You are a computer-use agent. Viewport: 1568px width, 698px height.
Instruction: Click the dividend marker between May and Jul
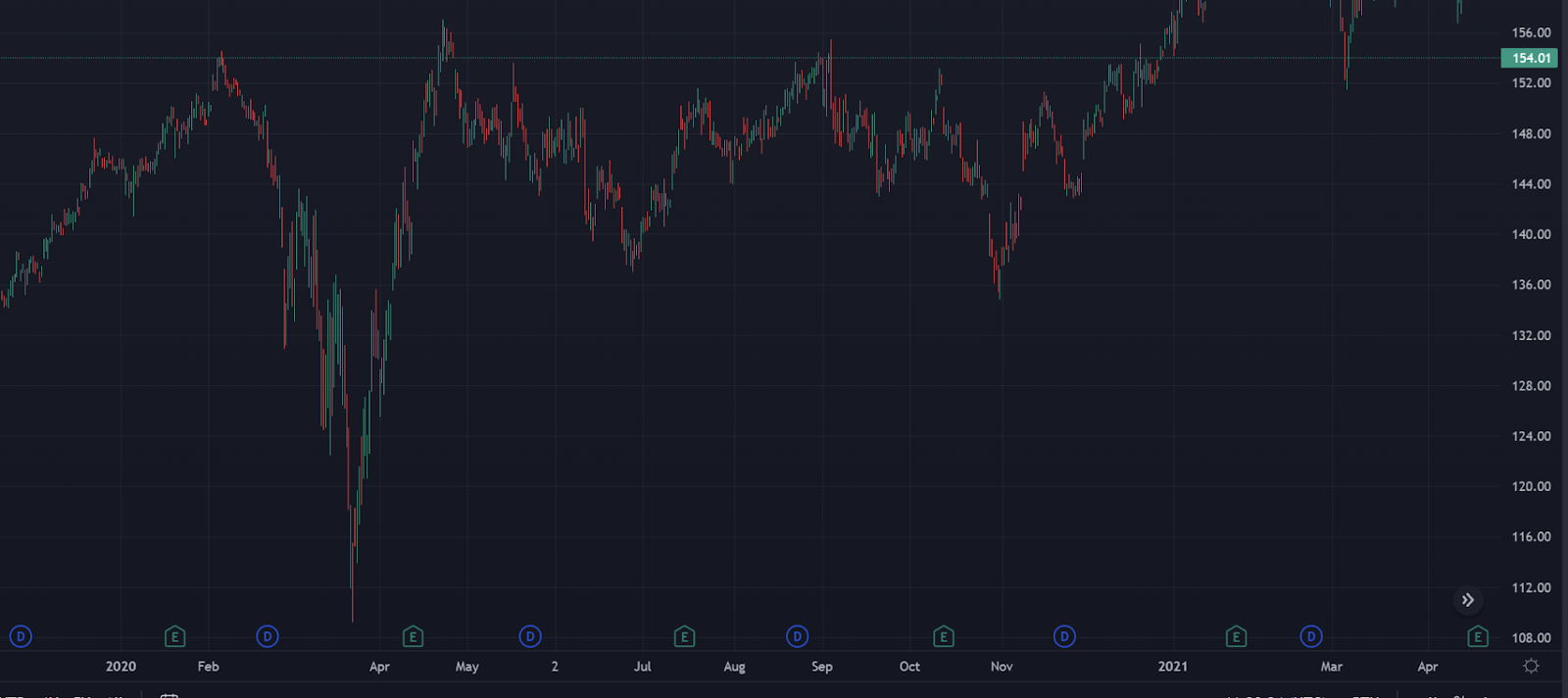[530, 637]
